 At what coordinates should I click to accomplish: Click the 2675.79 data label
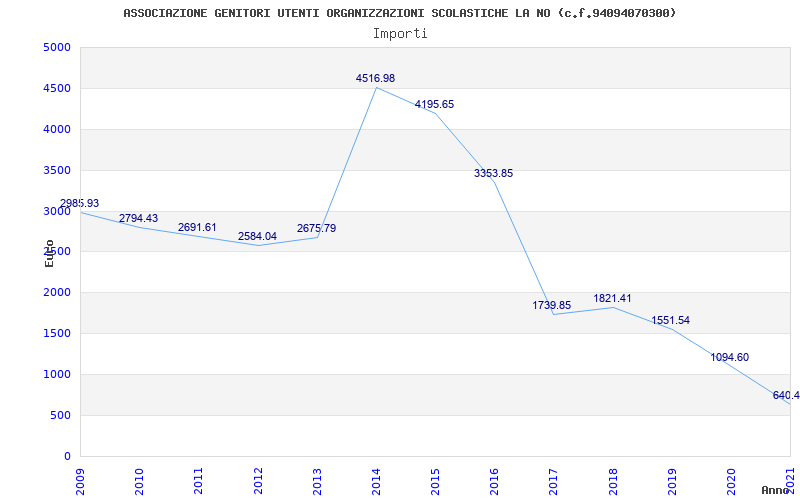316,229
